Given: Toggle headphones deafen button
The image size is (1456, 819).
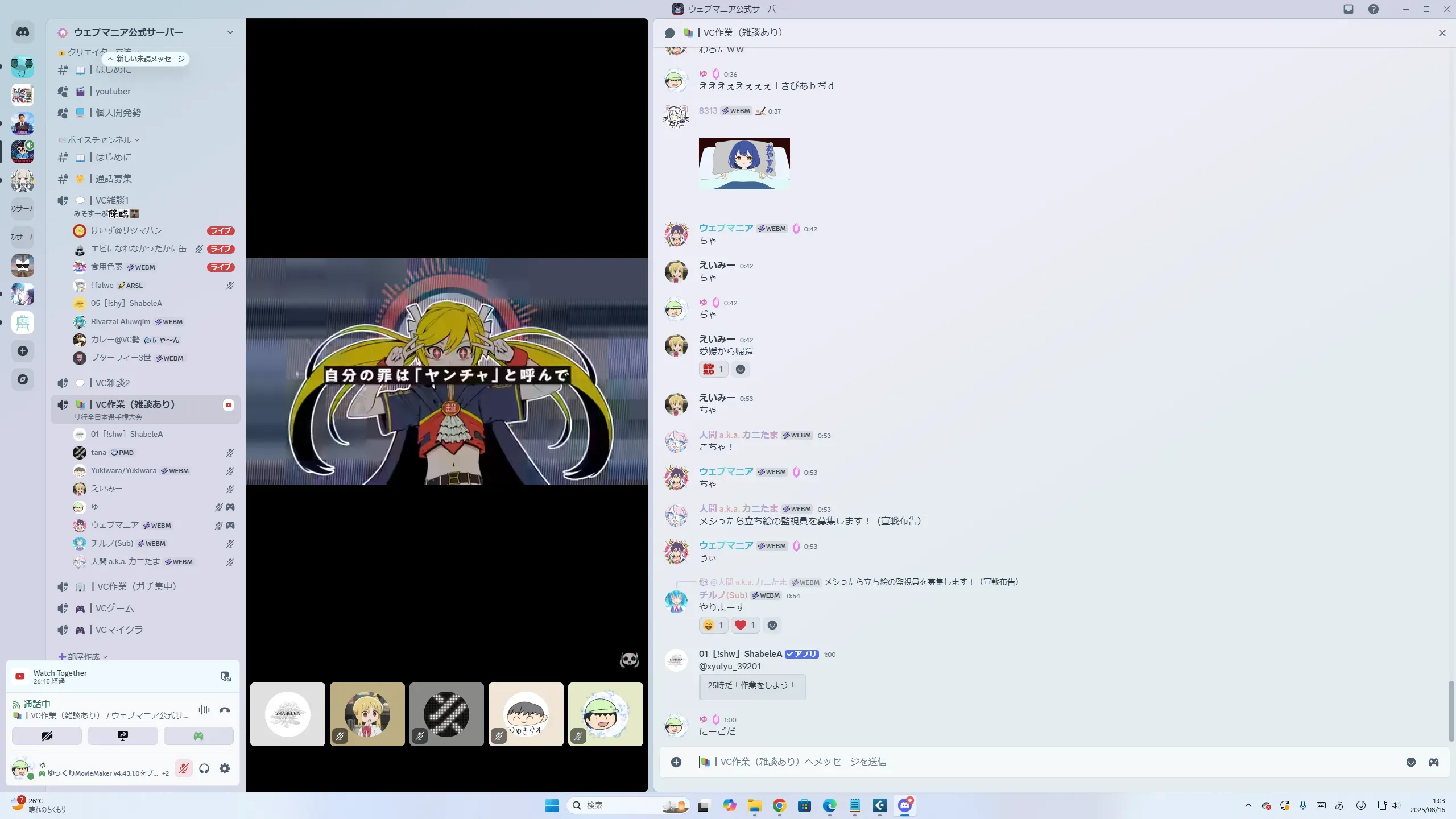Looking at the screenshot, I should [x=204, y=769].
